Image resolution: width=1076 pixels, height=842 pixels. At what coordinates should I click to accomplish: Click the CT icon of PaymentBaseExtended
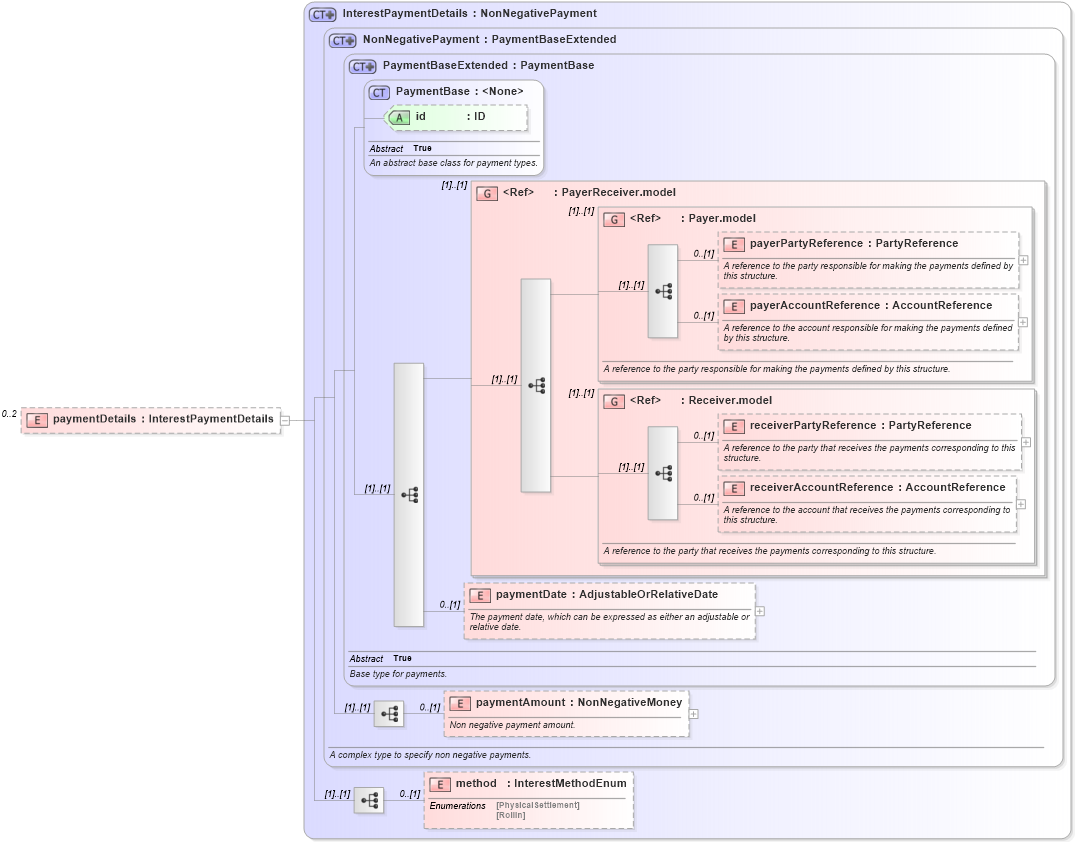point(361,65)
